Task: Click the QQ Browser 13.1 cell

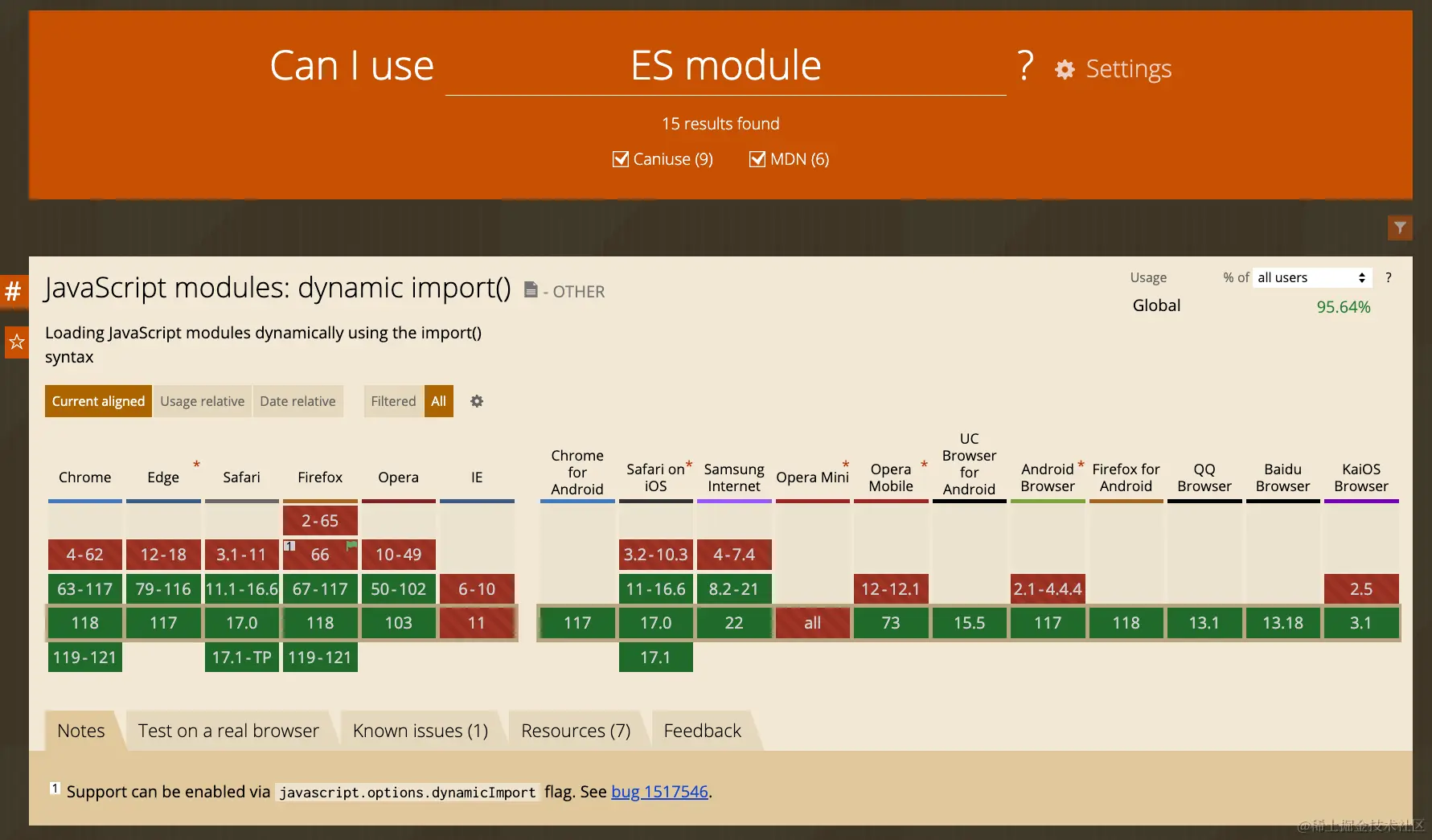Action: tap(1204, 623)
